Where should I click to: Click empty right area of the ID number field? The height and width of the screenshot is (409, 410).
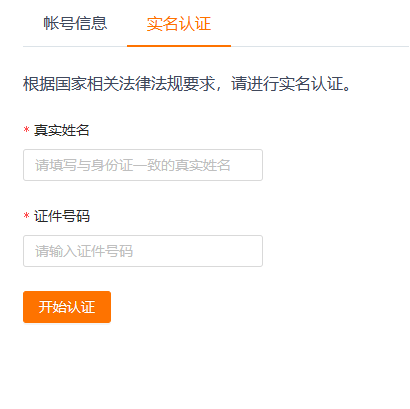(x=198, y=251)
